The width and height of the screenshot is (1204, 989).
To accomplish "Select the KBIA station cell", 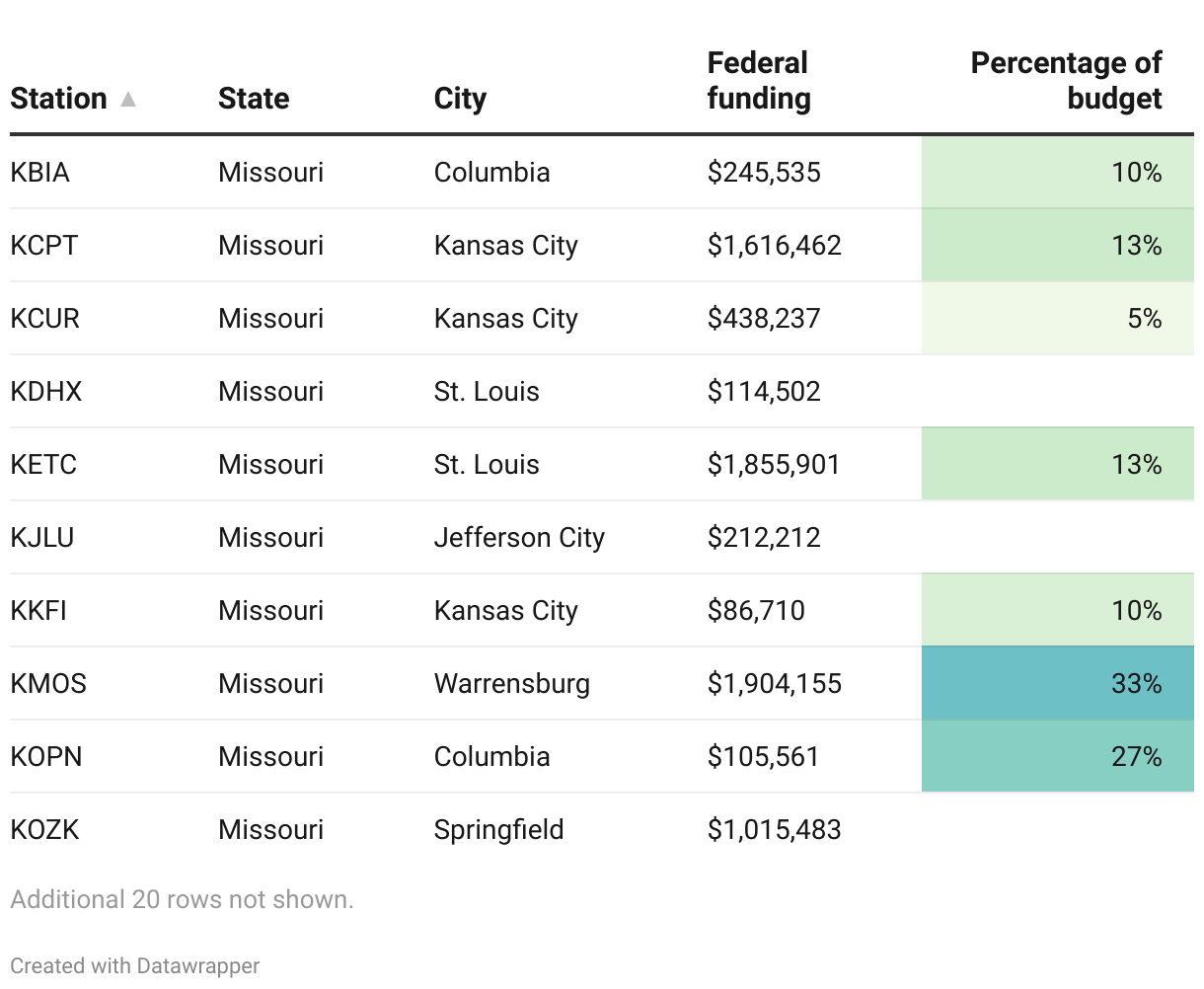I will click(40, 172).
